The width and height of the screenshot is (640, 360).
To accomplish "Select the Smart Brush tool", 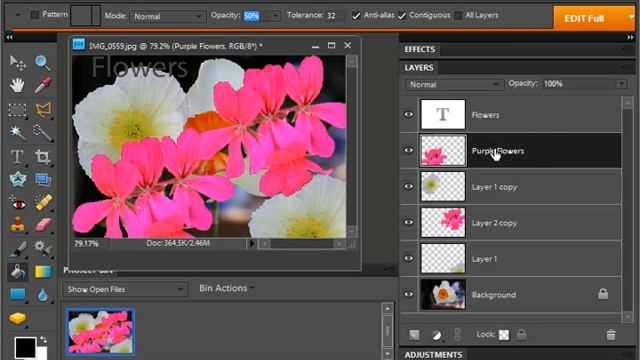I will click(43, 248).
